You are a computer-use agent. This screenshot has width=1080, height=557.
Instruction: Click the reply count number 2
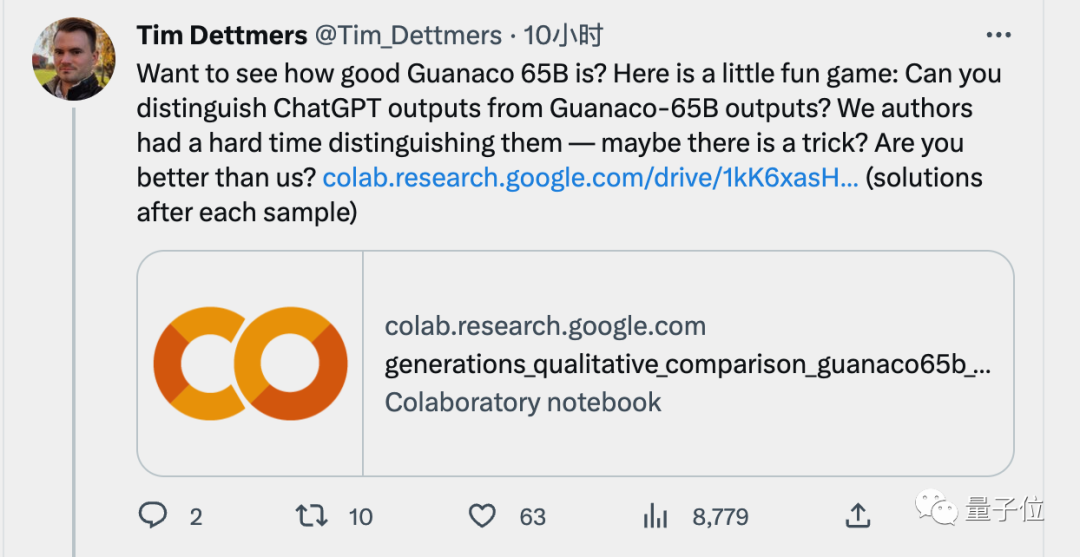(x=196, y=516)
